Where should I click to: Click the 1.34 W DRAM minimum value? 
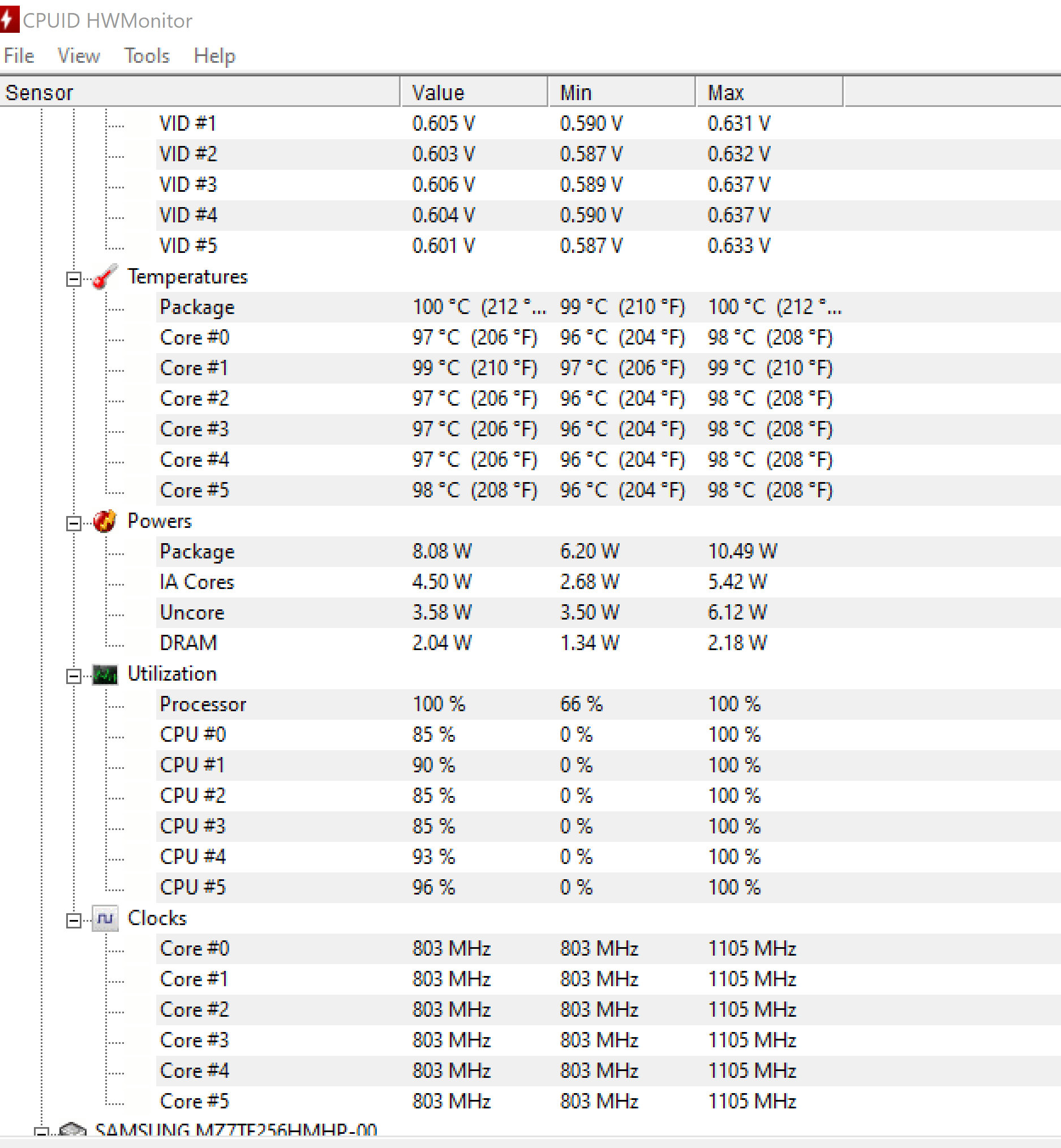(590, 643)
